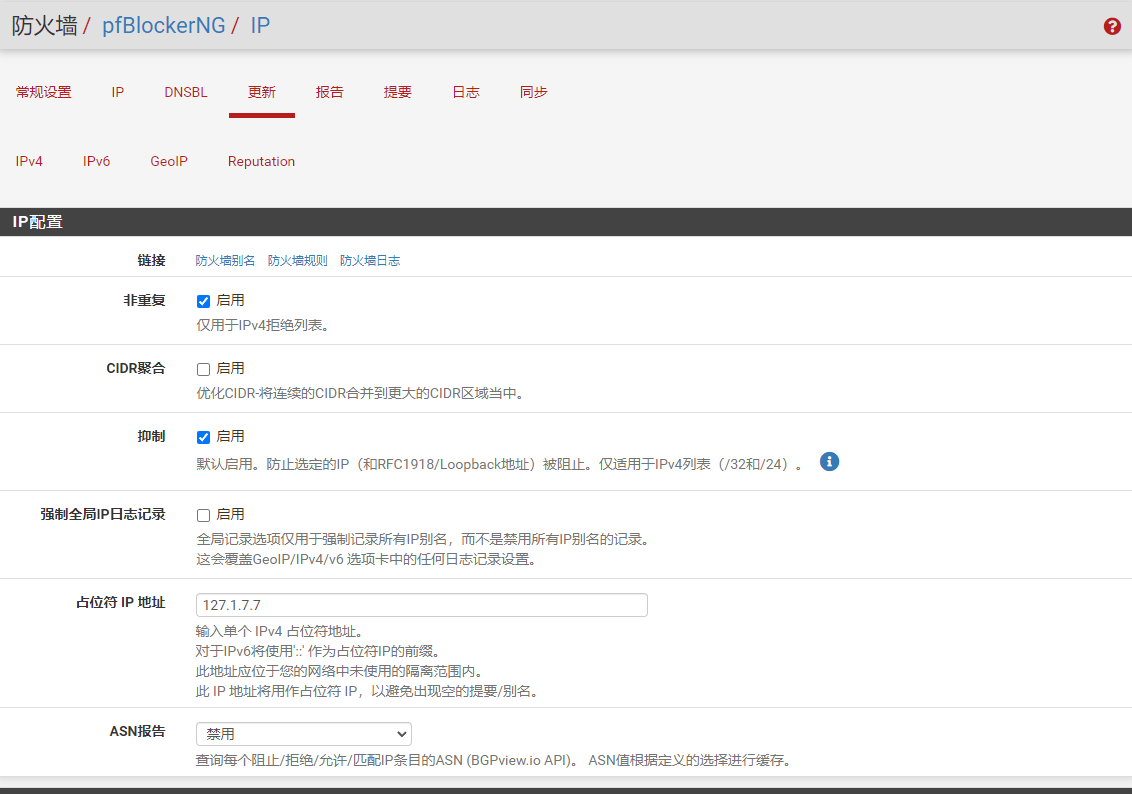
Task: Open the DNSBL tab
Action: (186, 92)
